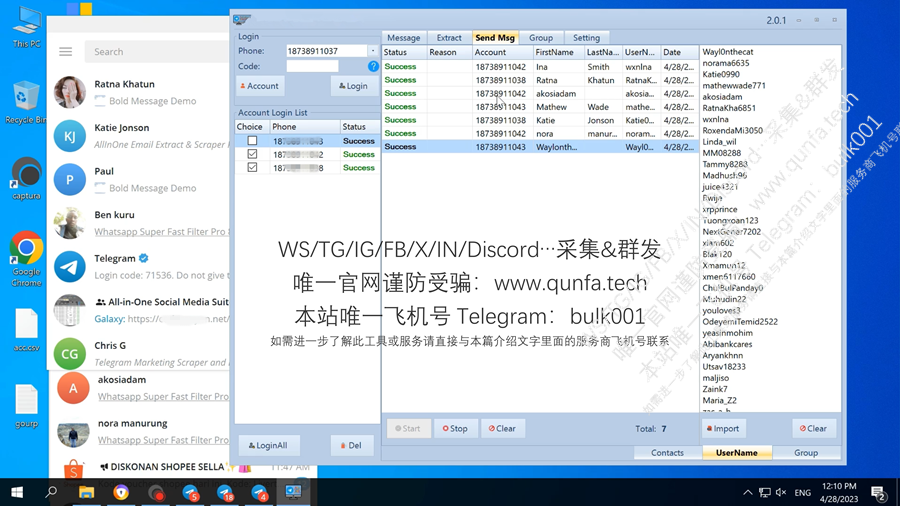This screenshot has width=900, height=506.
Task: Click the Login button
Action: [x=354, y=86]
